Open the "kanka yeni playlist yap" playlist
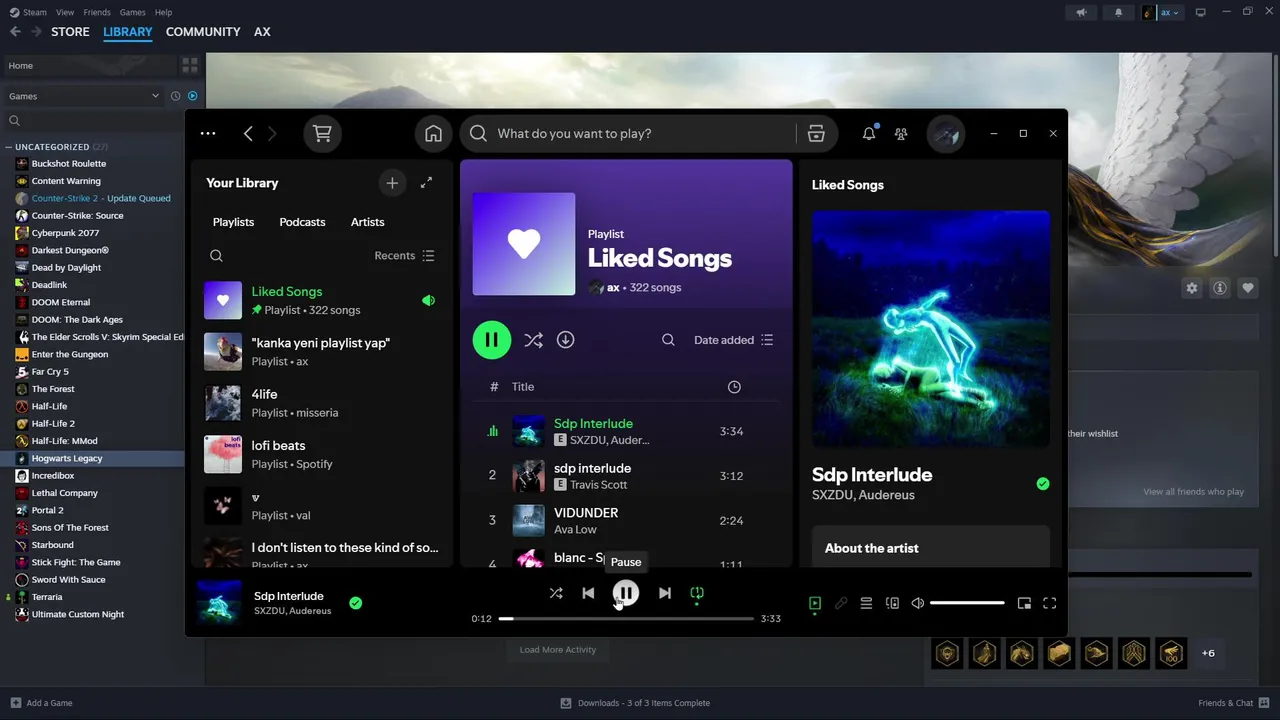 320,351
